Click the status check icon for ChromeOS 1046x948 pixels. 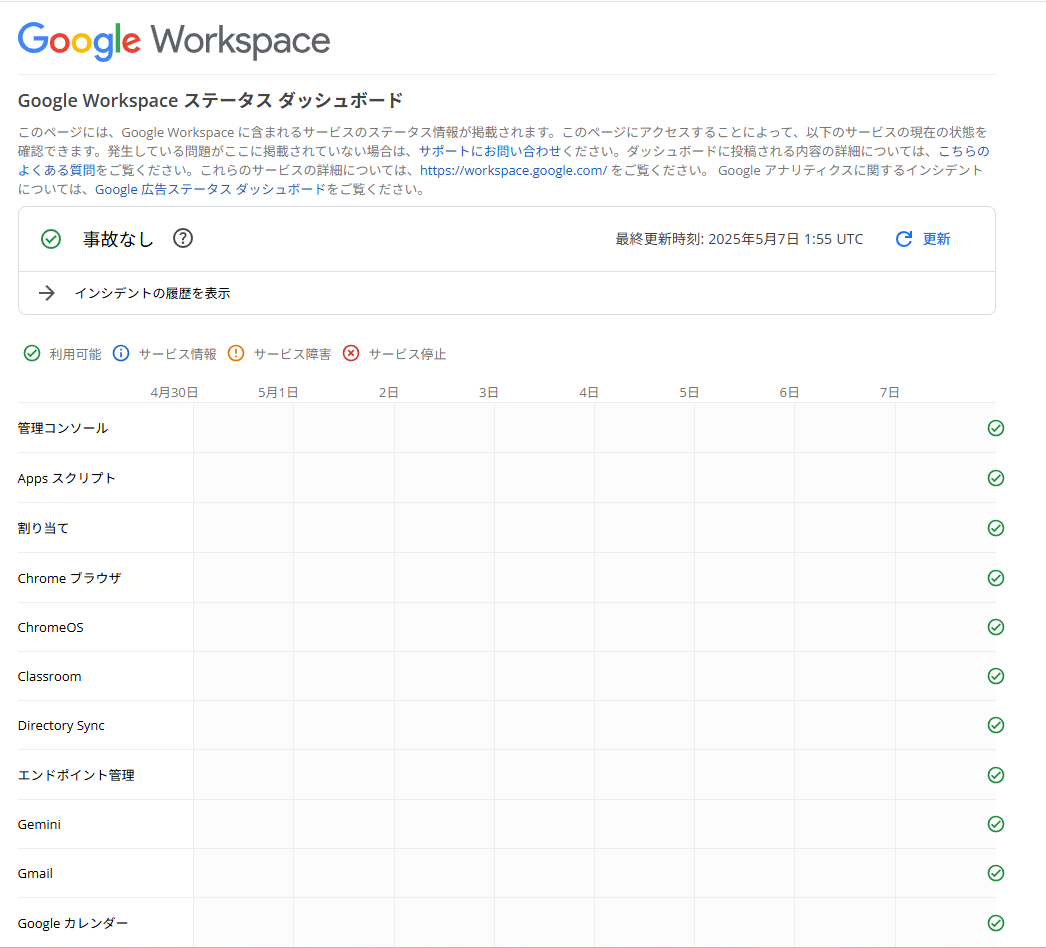tap(996, 627)
